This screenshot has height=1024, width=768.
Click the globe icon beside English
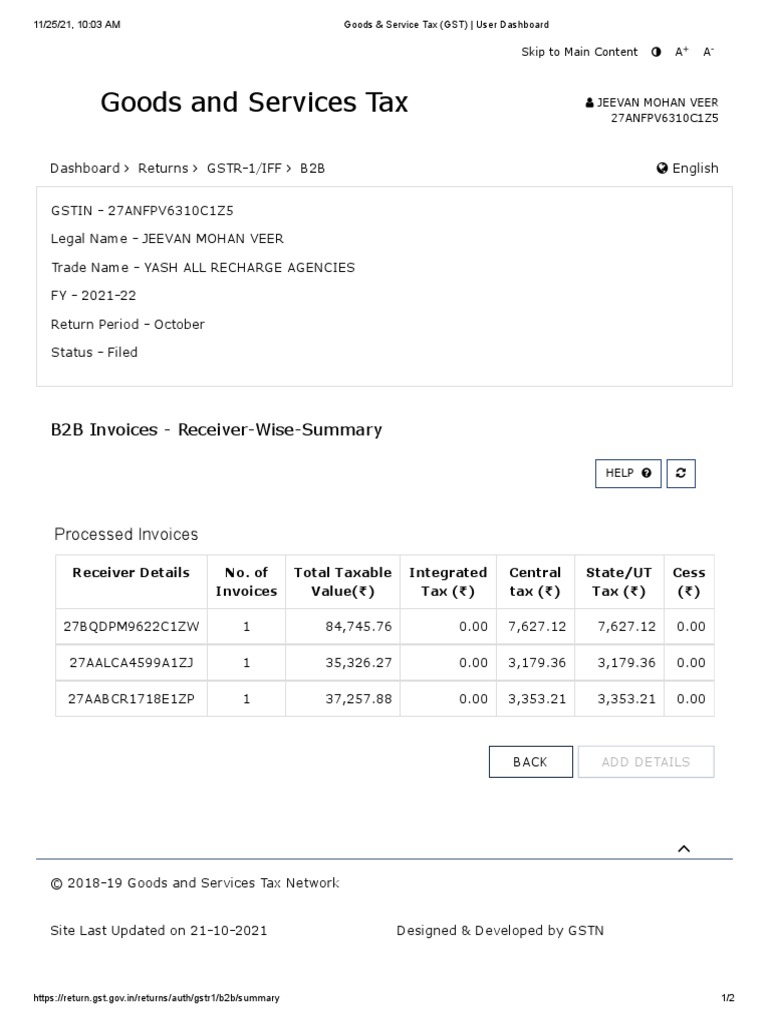click(662, 168)
